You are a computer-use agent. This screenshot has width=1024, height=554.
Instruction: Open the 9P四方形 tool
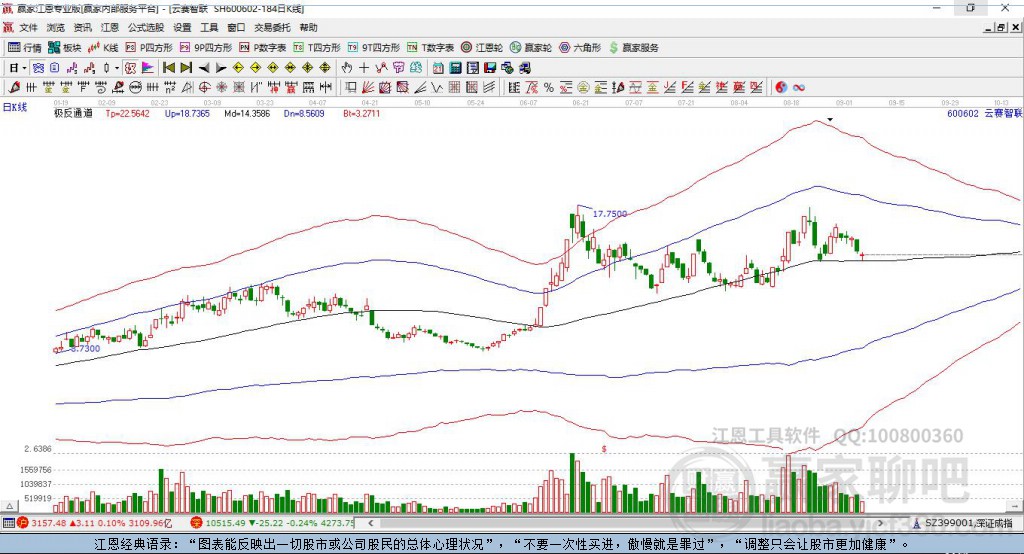[206, 48]
